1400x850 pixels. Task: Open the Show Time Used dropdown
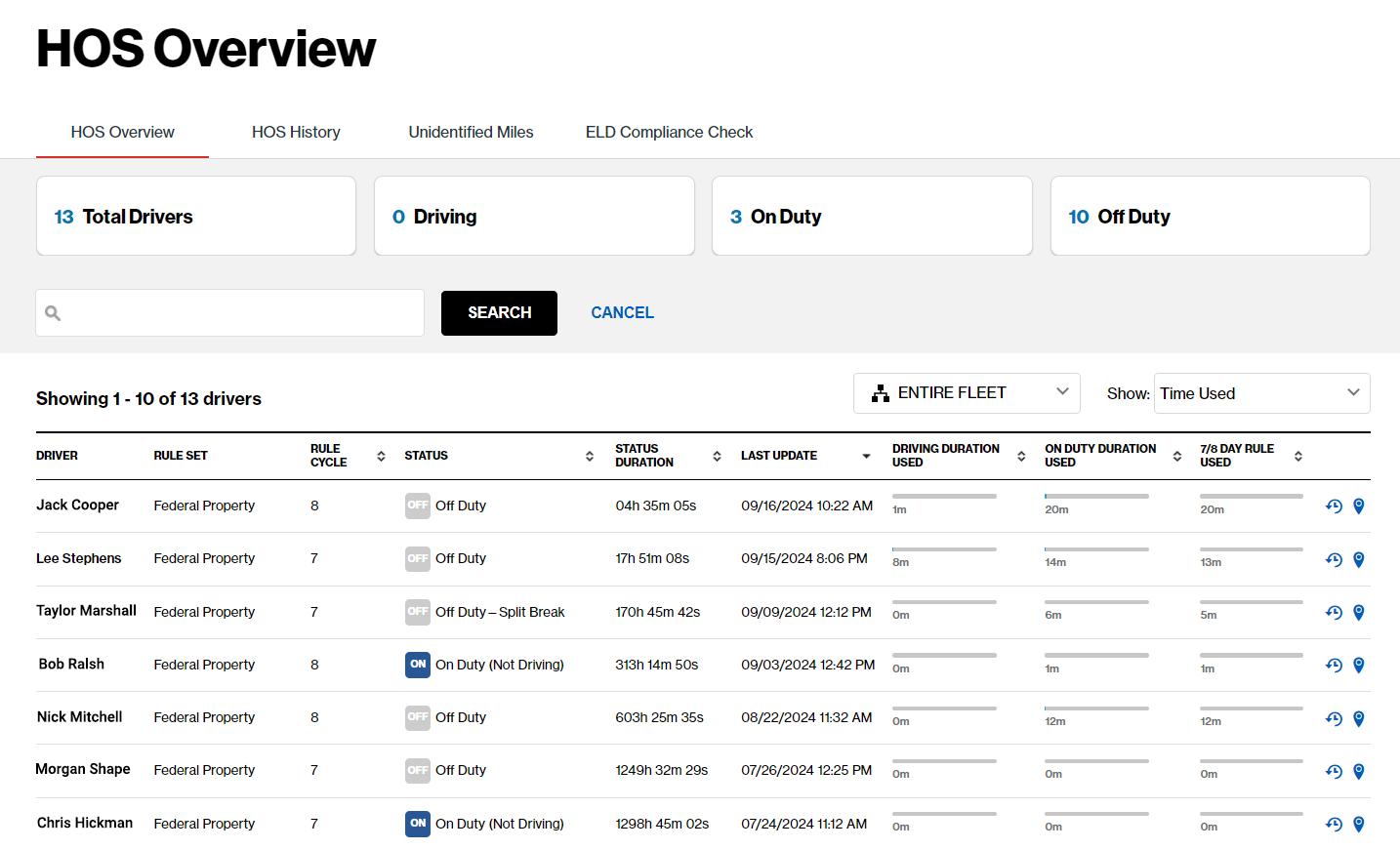(1260, 393)
